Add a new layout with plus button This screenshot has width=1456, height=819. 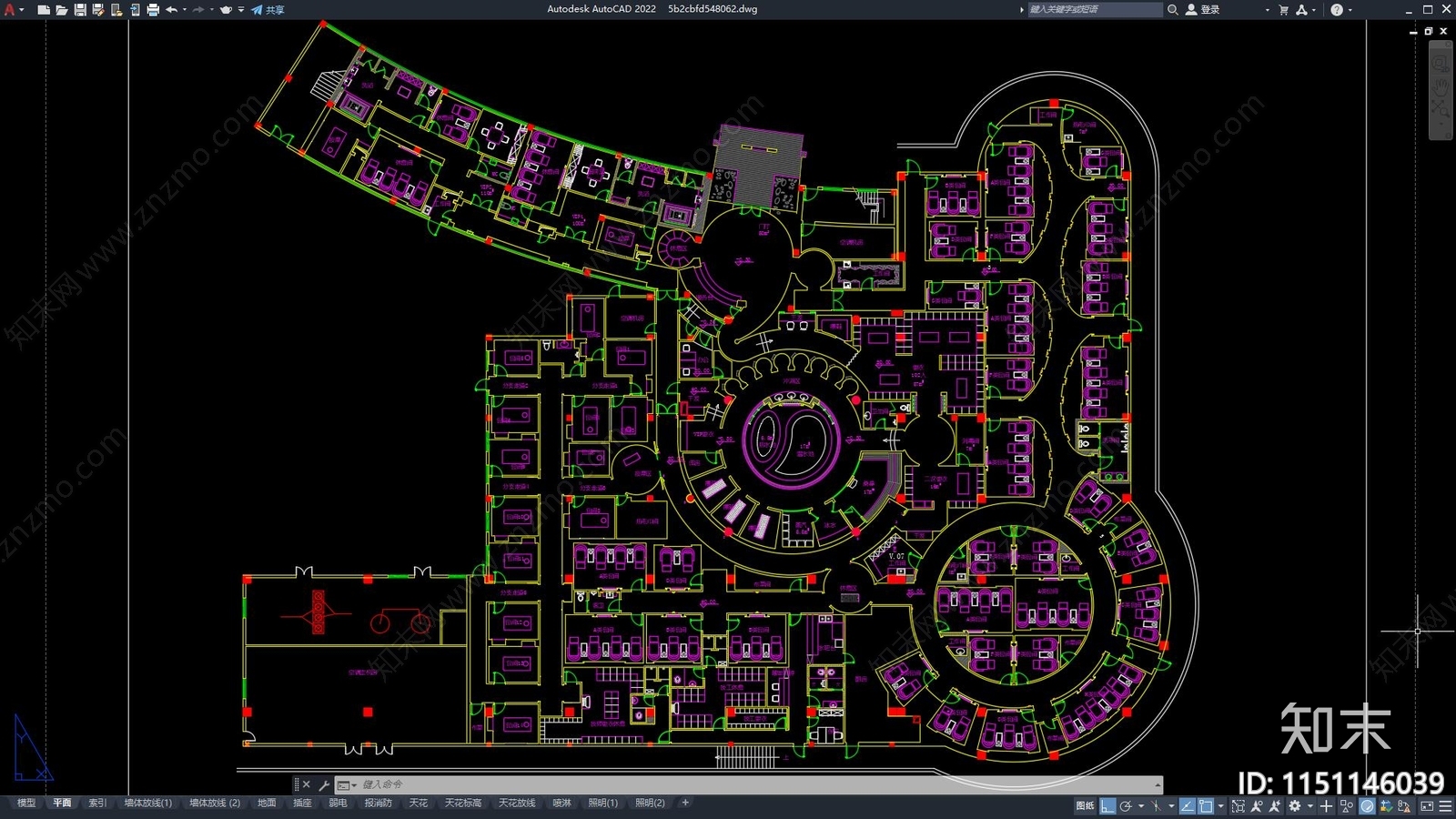coord(685,803)
